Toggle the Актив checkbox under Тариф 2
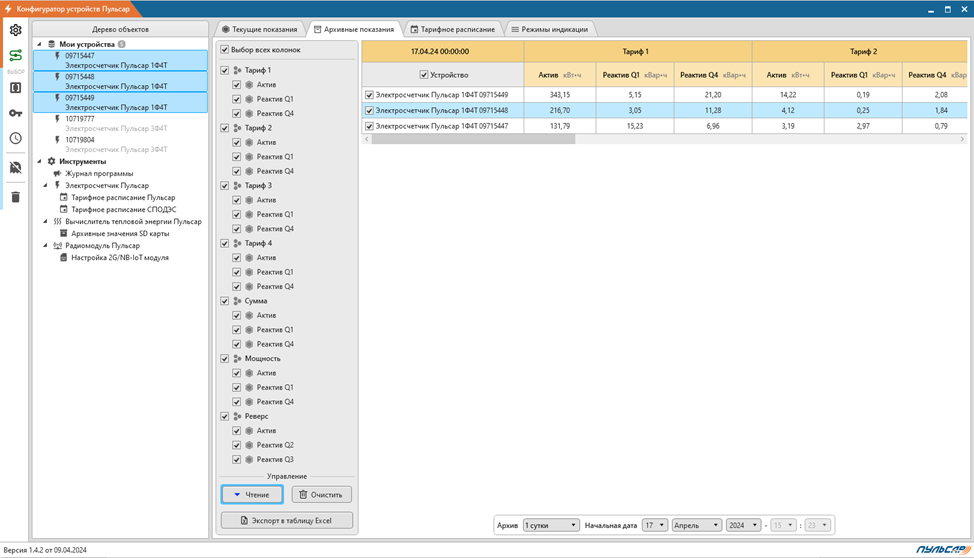 pos(237,142)
